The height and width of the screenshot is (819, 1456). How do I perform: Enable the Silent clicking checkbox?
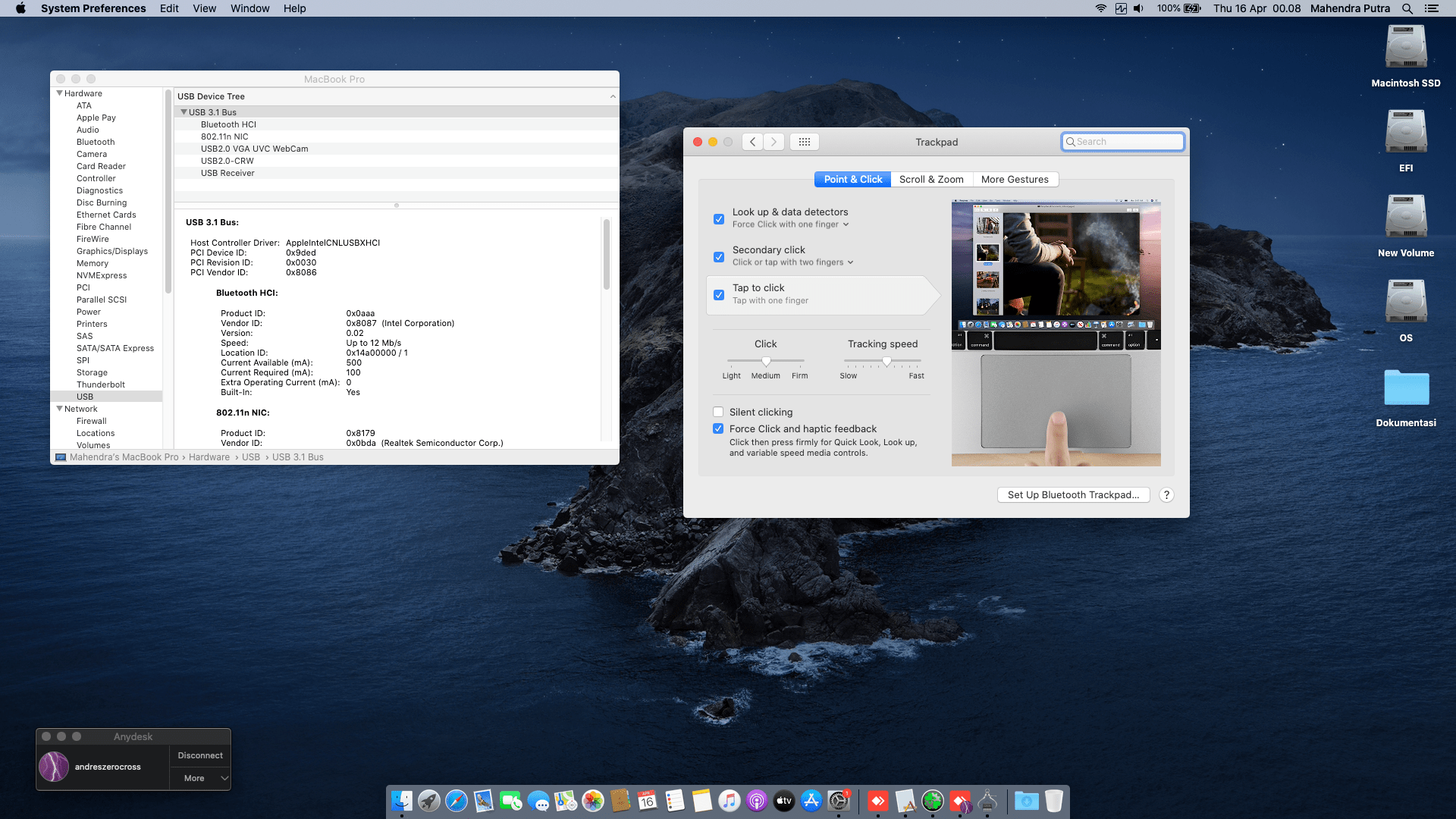pos(718,412)
